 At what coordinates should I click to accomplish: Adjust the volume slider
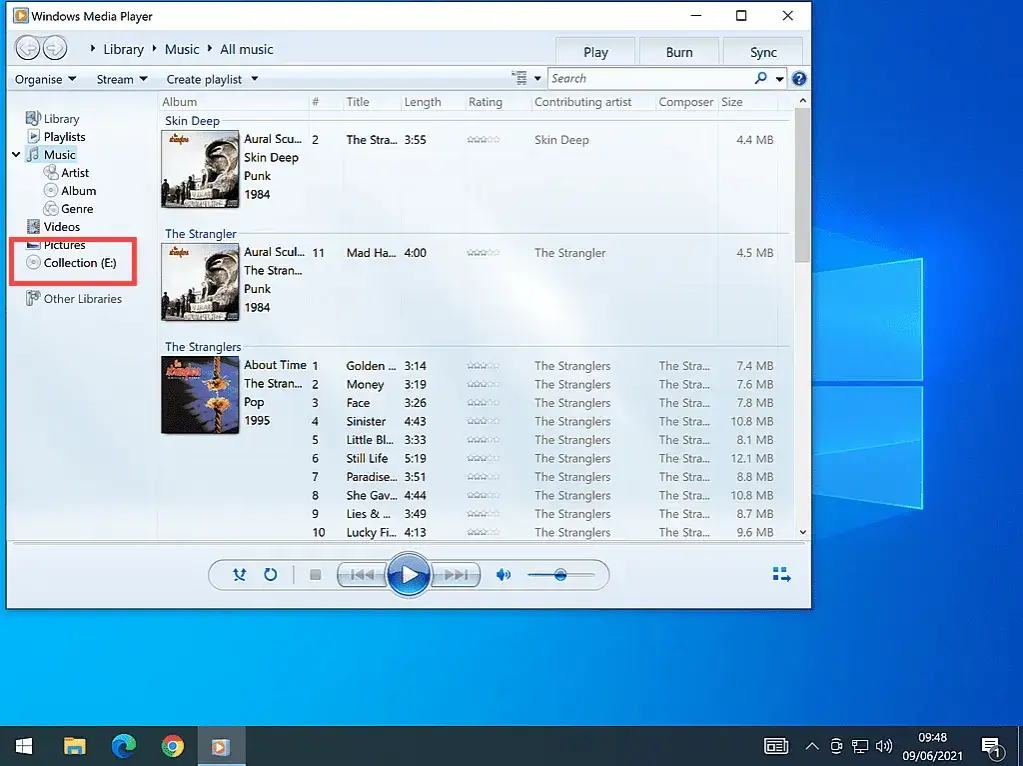561,575
